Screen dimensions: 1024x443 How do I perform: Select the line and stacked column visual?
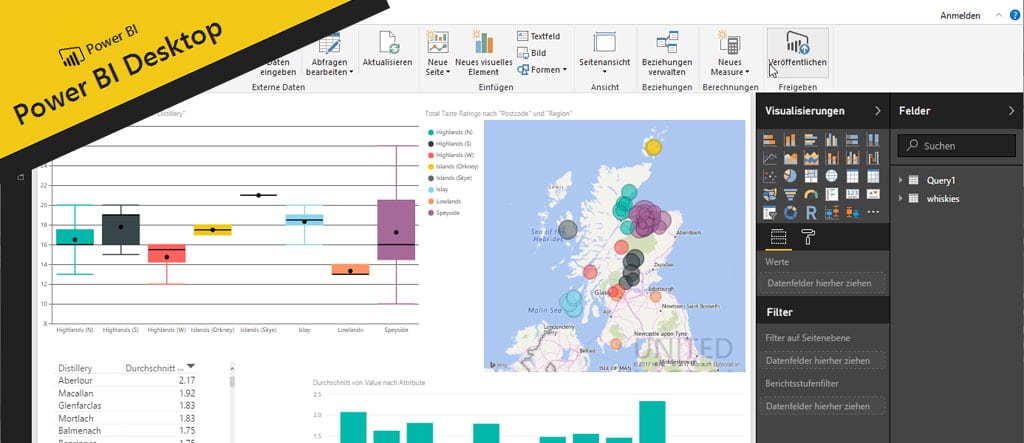pyautogui.click(x=831, y=158)
